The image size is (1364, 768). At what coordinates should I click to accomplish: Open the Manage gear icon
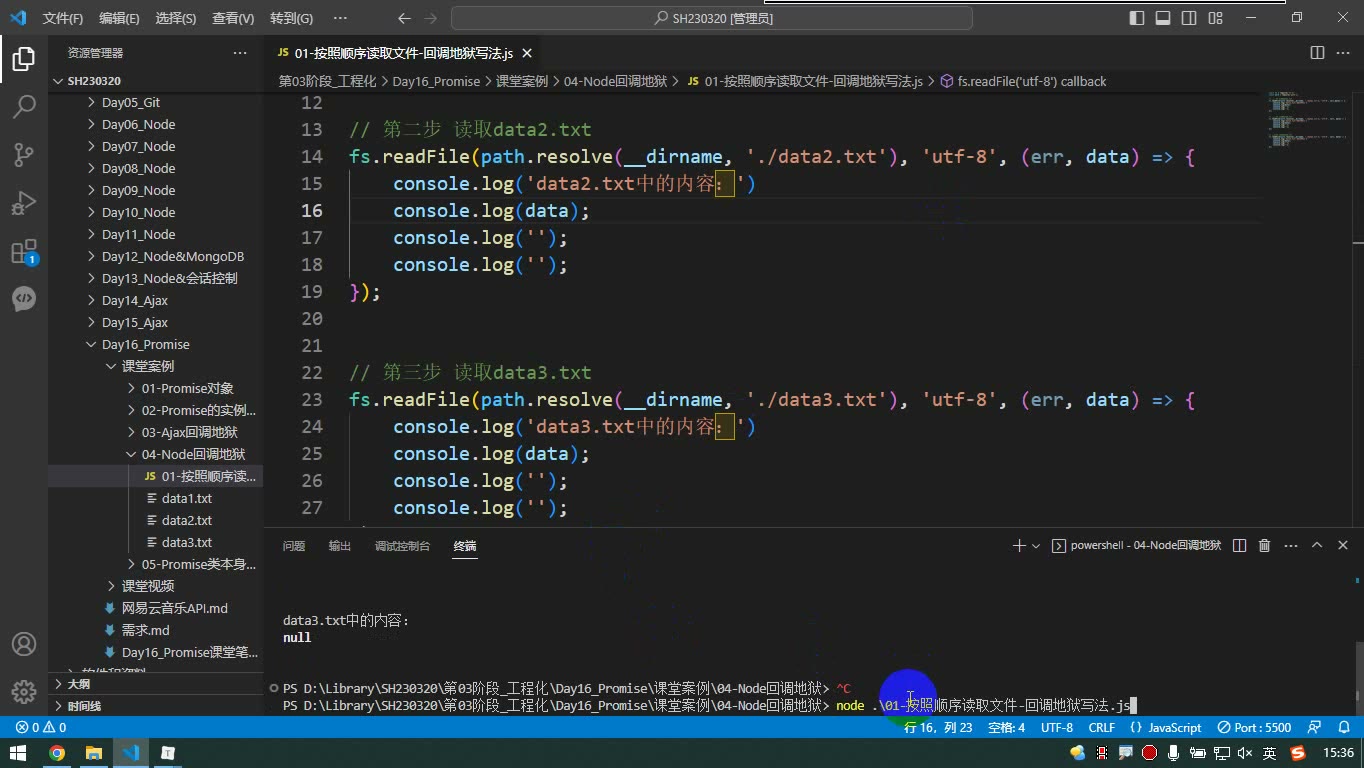coord(24,691)
